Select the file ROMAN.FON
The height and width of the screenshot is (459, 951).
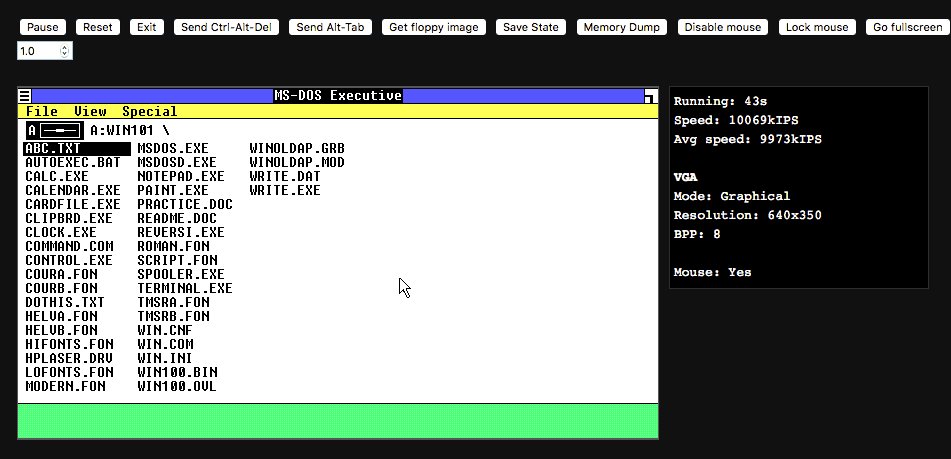click(x=173, y=246)
